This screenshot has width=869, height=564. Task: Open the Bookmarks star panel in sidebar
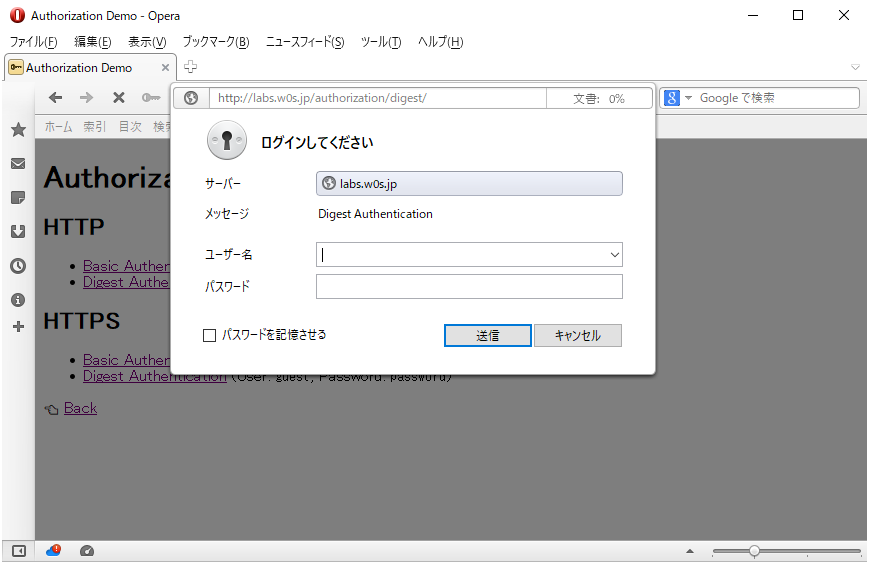pyautogui.click(x=18, y=130)
